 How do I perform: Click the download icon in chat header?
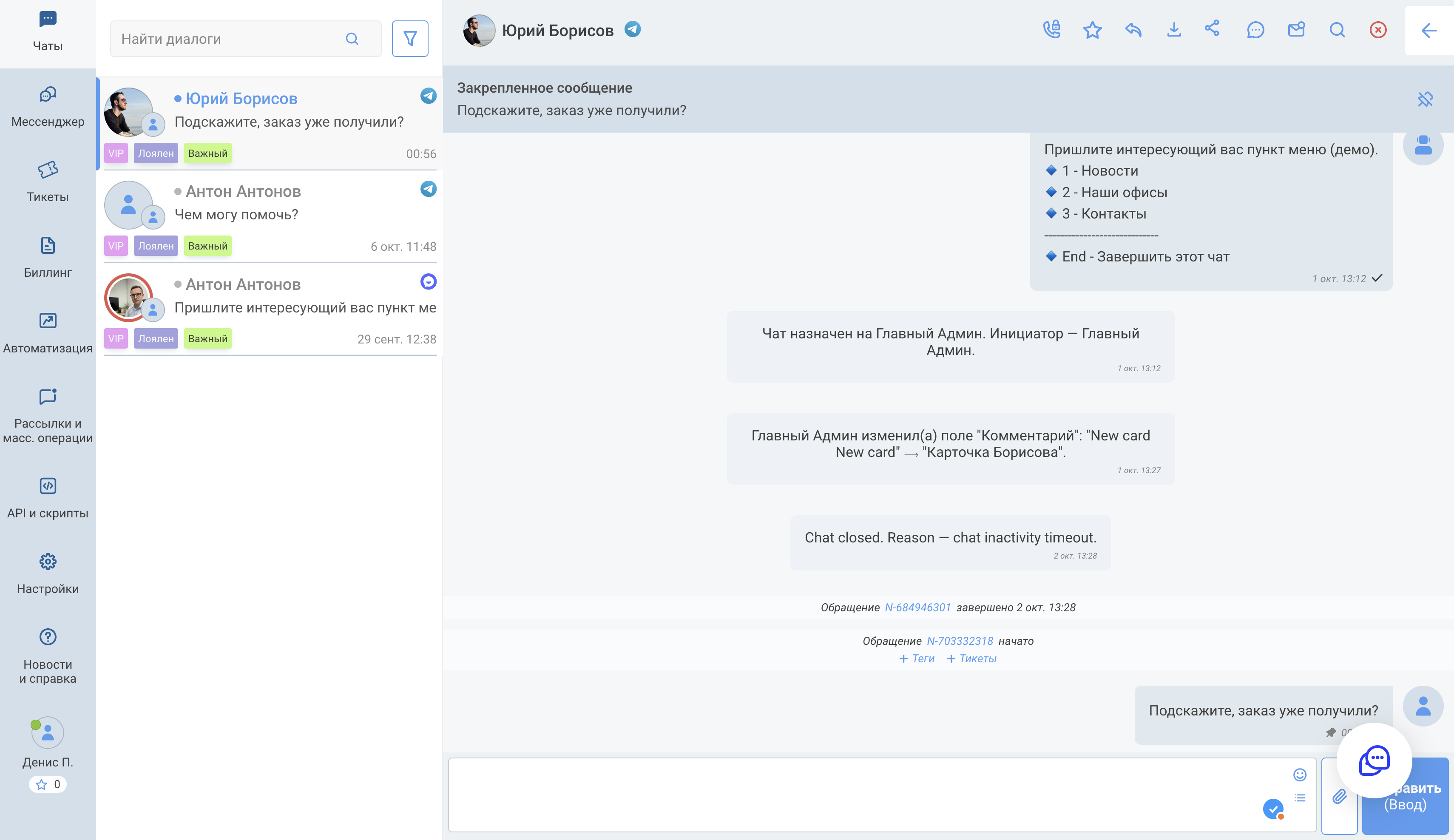click(x=1173, y=29)
